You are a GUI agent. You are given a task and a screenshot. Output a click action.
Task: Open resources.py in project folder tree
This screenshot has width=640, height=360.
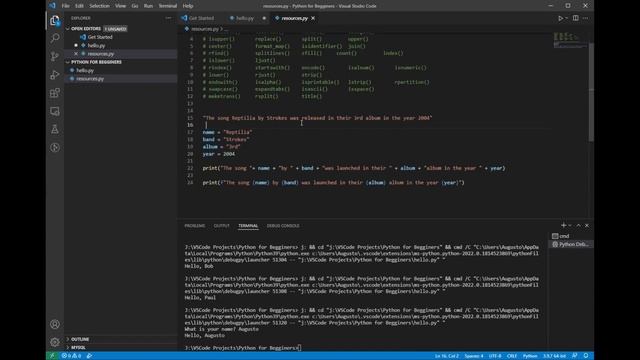tap(90, 79)
